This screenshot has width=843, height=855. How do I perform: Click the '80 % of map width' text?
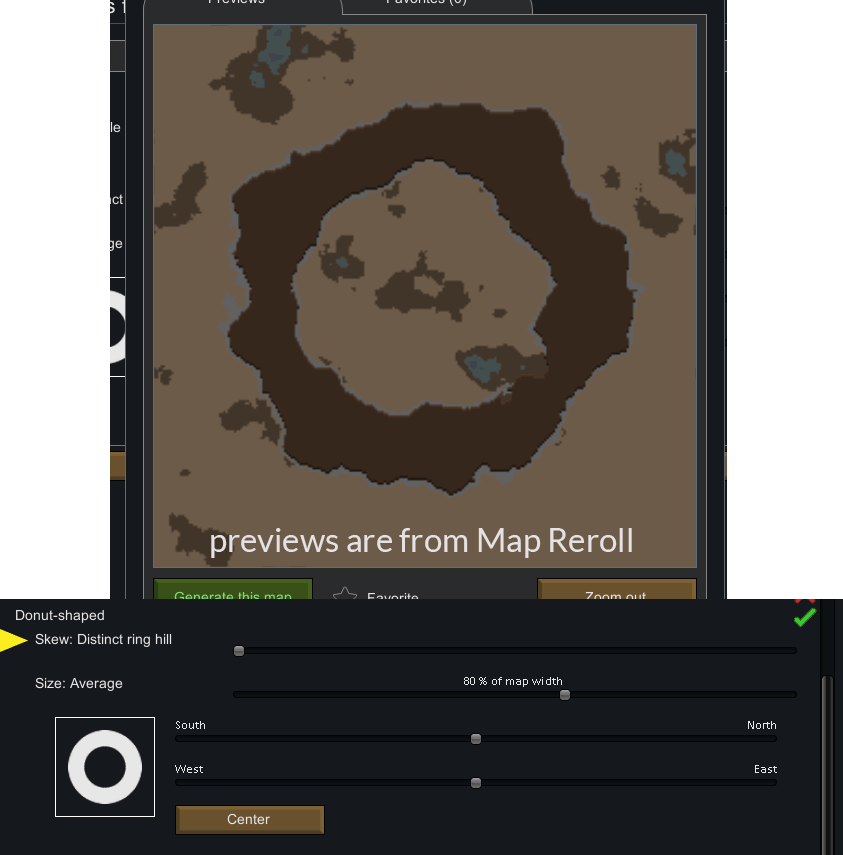513,681
